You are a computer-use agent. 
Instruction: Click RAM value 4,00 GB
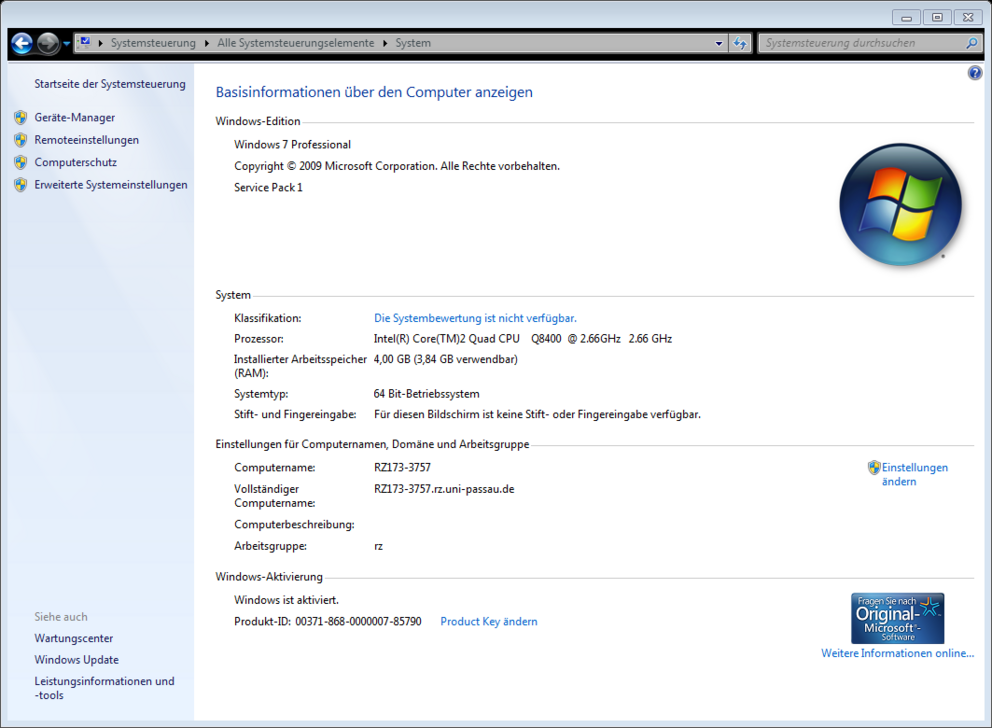pos(445,359)
